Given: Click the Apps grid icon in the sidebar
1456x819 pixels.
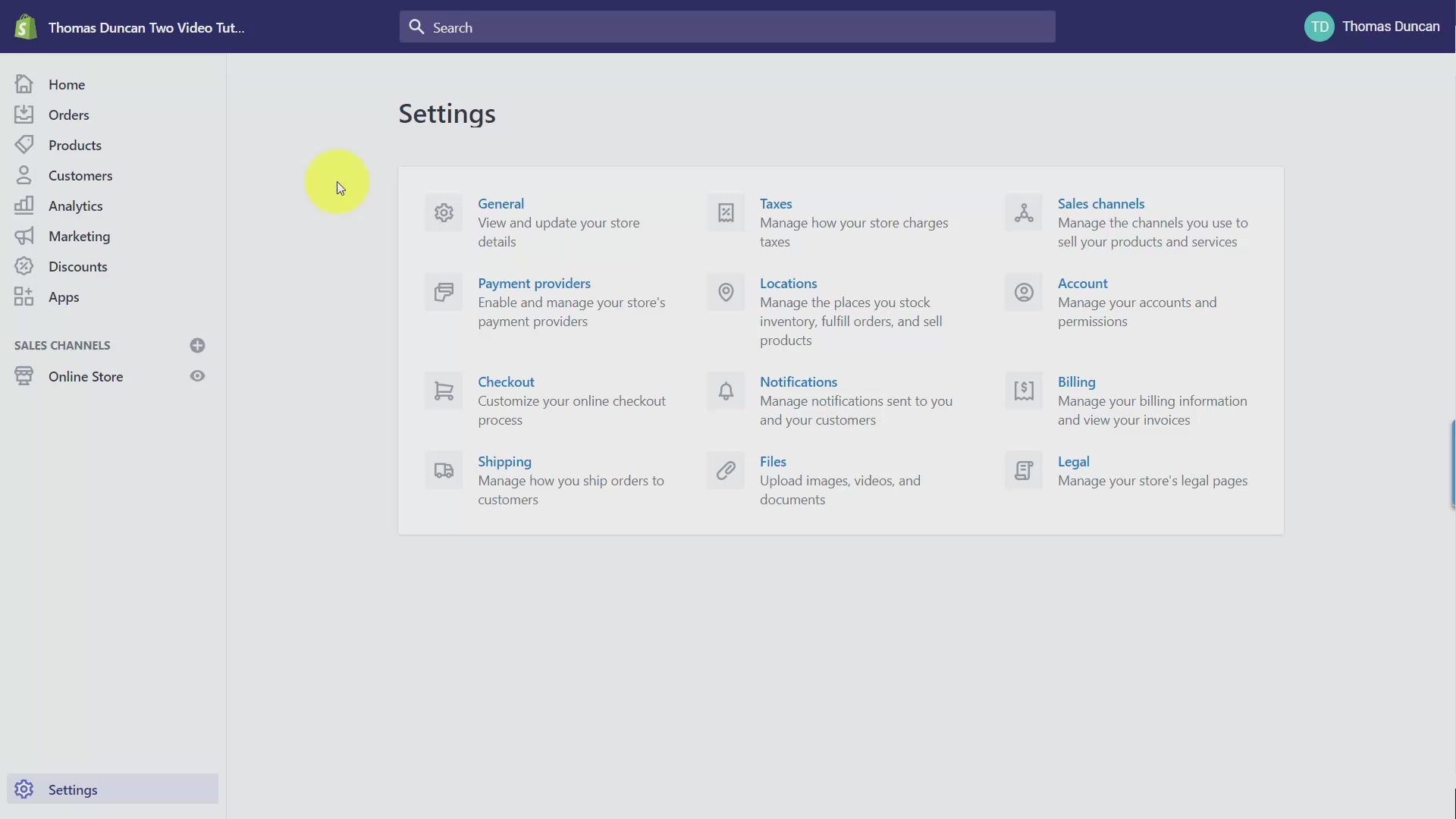Looking at the screenshot, I should pyautogui.click(x=24, y=297).
